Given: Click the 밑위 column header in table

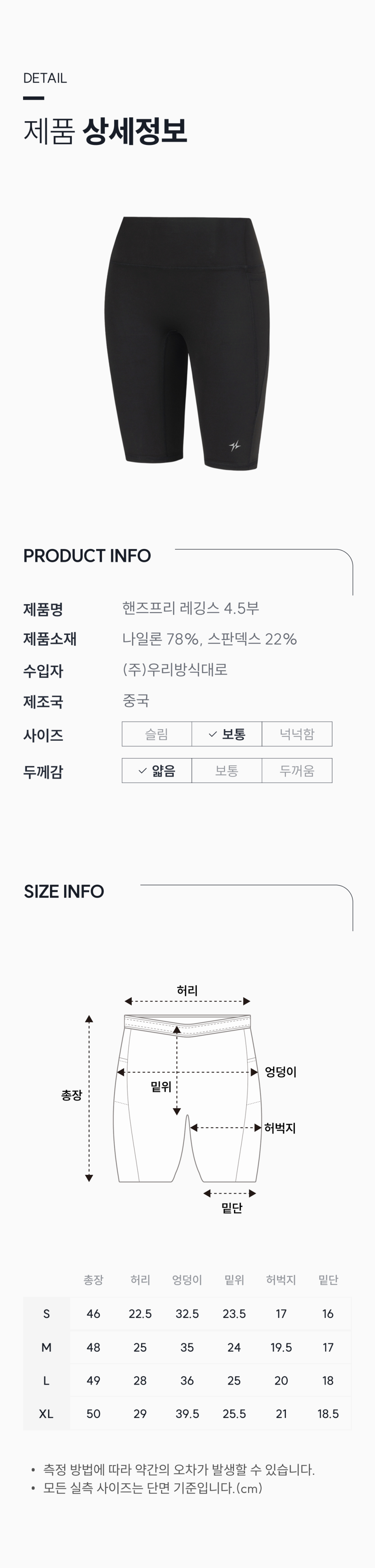Looking at the screenshot, I should click(x=234, y=1280).
